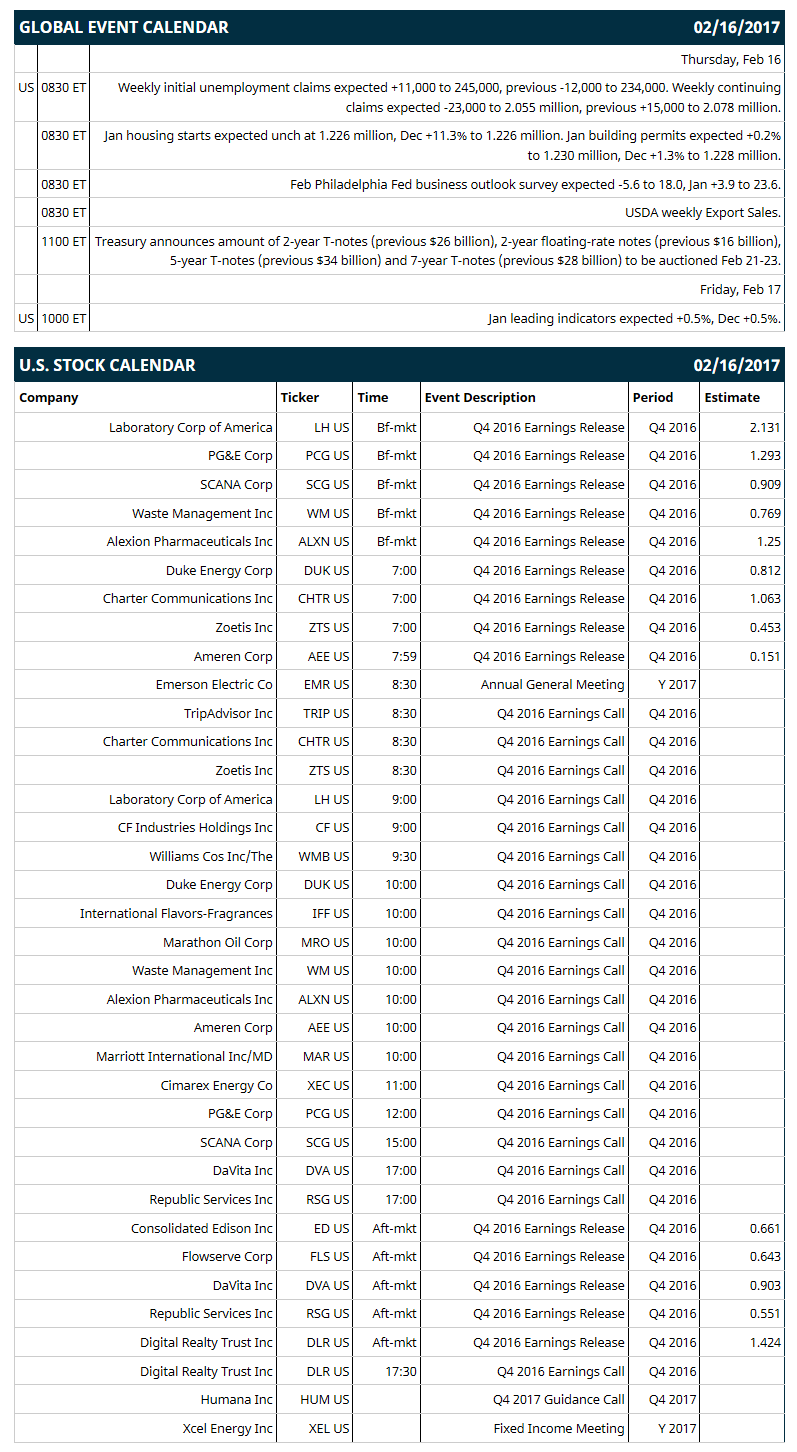
Task: Click the 12:00 time for PG&E call
Action: click(400, 1113)
